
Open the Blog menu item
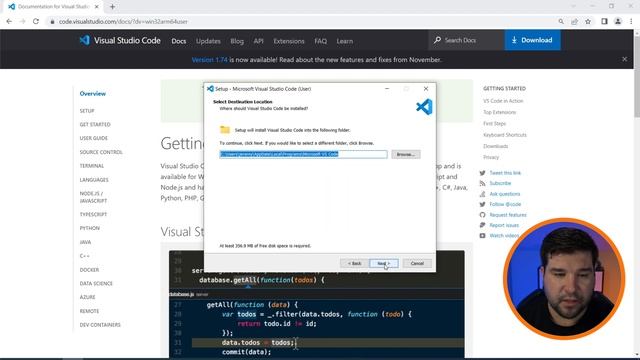tap(237, 41)
